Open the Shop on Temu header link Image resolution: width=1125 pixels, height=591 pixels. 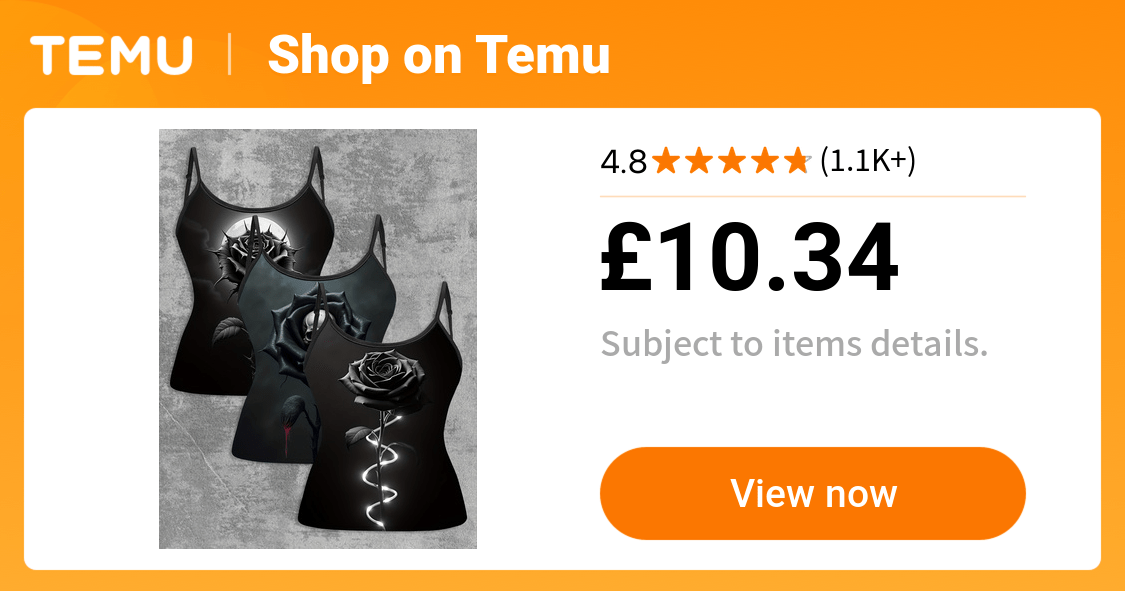point(438,56)
